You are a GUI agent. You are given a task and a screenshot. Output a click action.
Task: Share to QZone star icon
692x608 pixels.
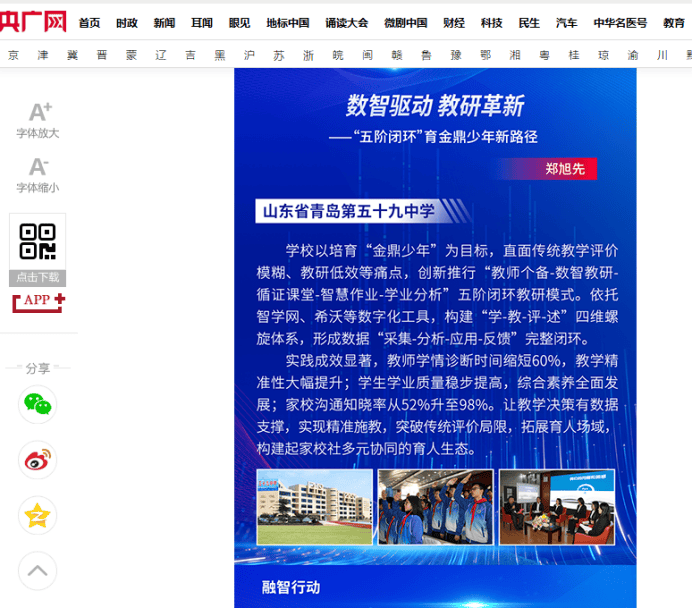coord(38,515)
